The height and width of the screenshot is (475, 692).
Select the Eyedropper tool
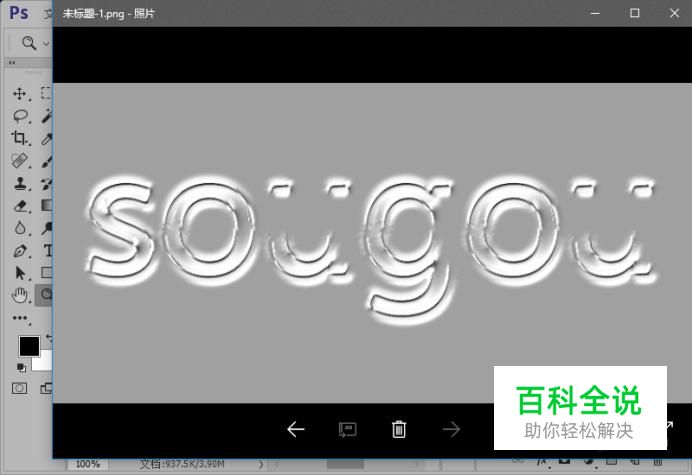point(47,139)
